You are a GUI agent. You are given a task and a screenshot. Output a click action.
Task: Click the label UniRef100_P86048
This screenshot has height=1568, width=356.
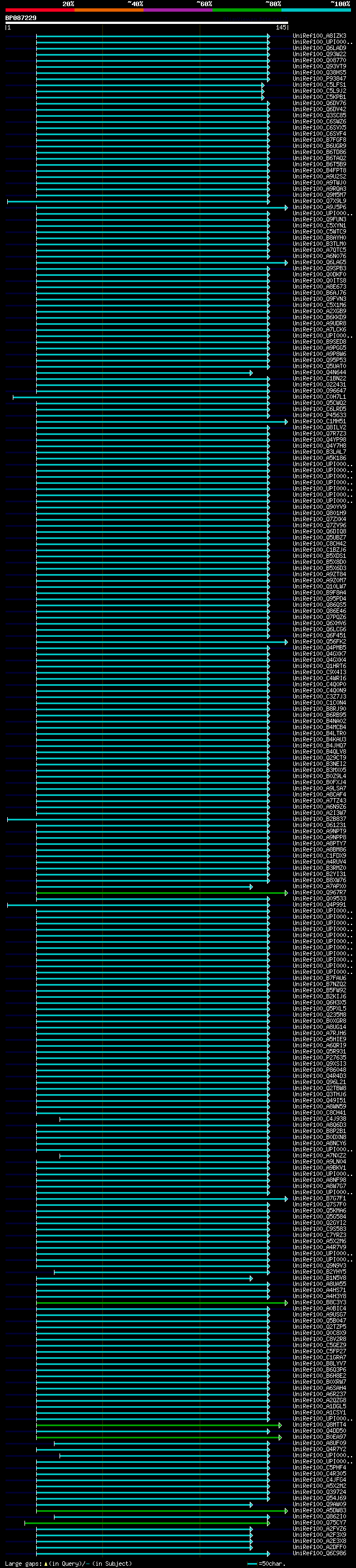pos(319,1070)
